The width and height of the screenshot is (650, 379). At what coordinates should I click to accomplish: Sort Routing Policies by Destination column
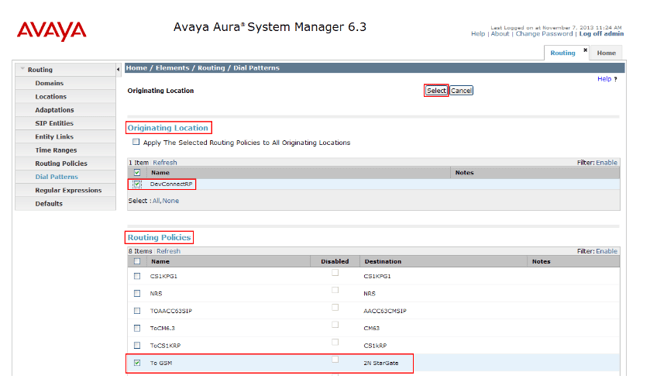coord(383,262)
